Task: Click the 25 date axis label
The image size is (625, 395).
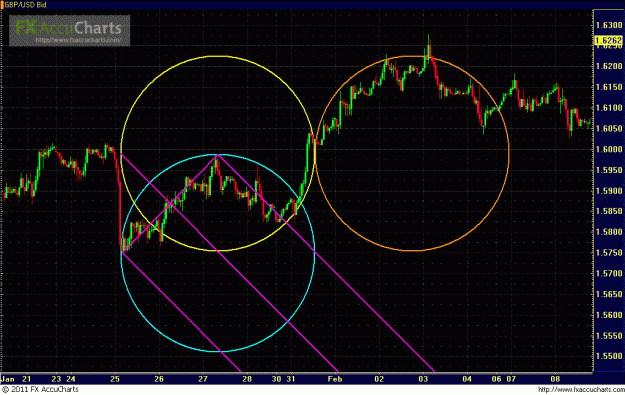Action: click(115, 379)
